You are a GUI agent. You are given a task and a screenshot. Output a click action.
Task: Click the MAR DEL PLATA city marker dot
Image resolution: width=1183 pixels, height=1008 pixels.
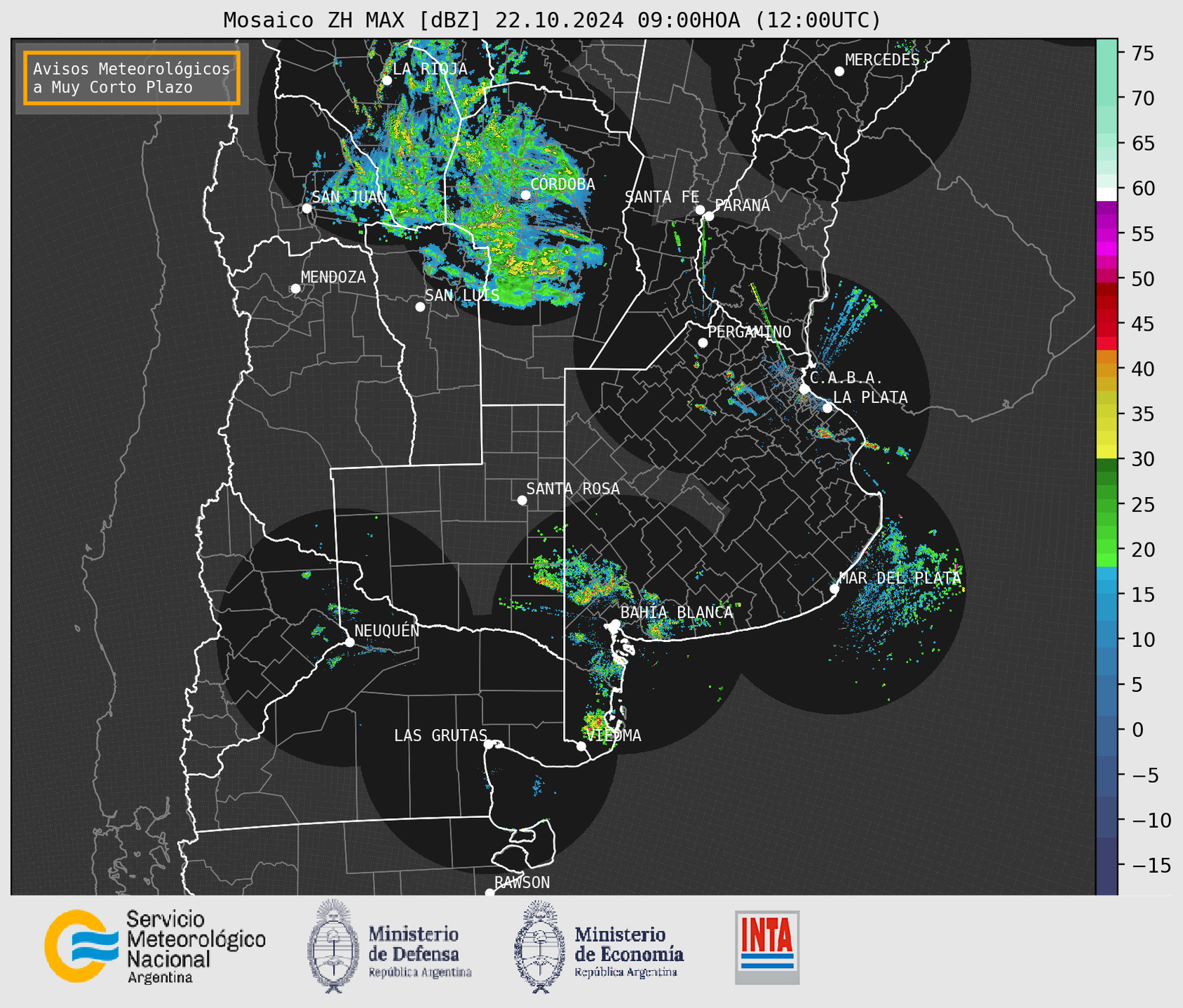(x=834, y=589)
